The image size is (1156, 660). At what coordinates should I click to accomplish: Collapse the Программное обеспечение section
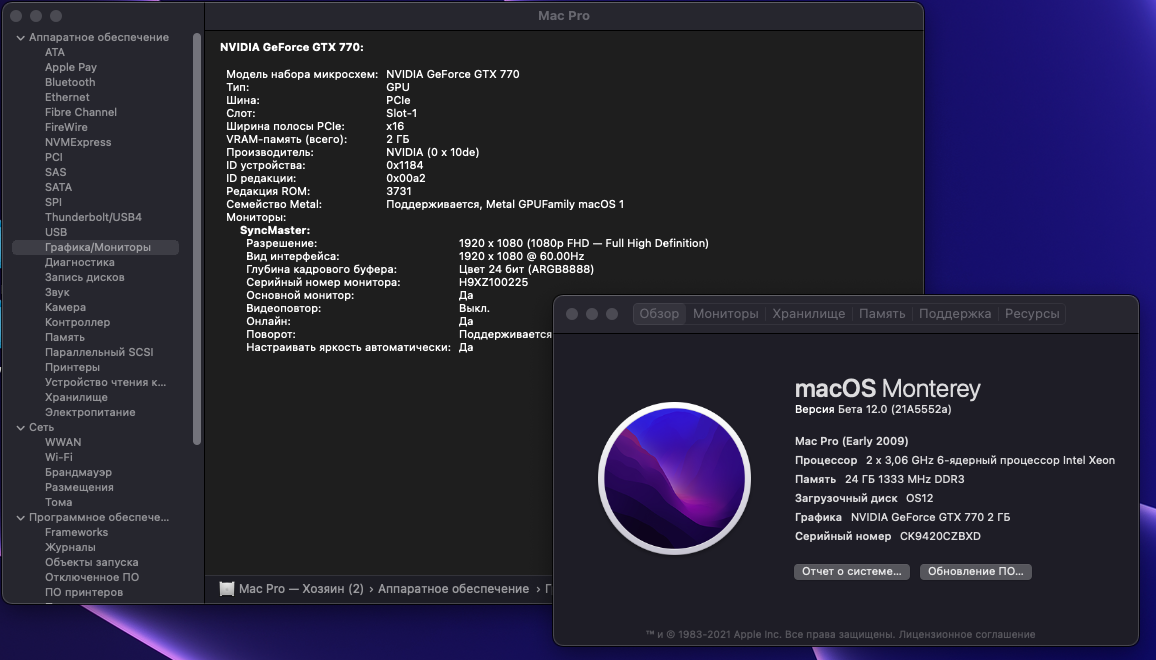[x=21, y=518]
